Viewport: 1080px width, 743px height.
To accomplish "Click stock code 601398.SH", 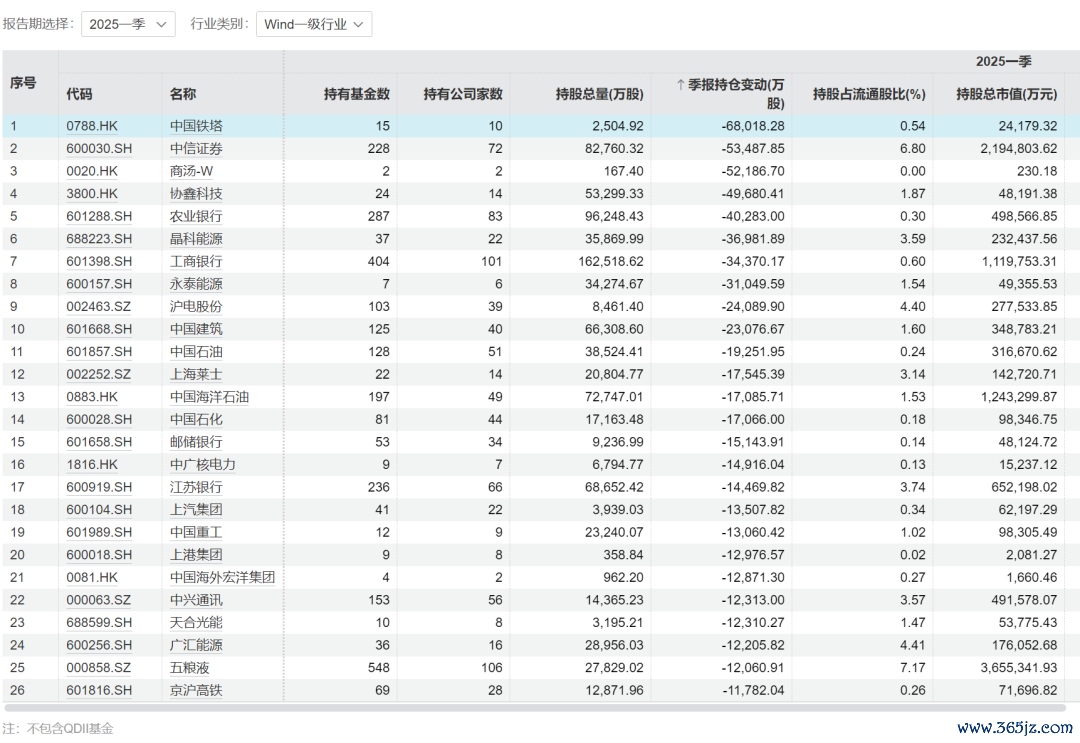I will point(99,262).
